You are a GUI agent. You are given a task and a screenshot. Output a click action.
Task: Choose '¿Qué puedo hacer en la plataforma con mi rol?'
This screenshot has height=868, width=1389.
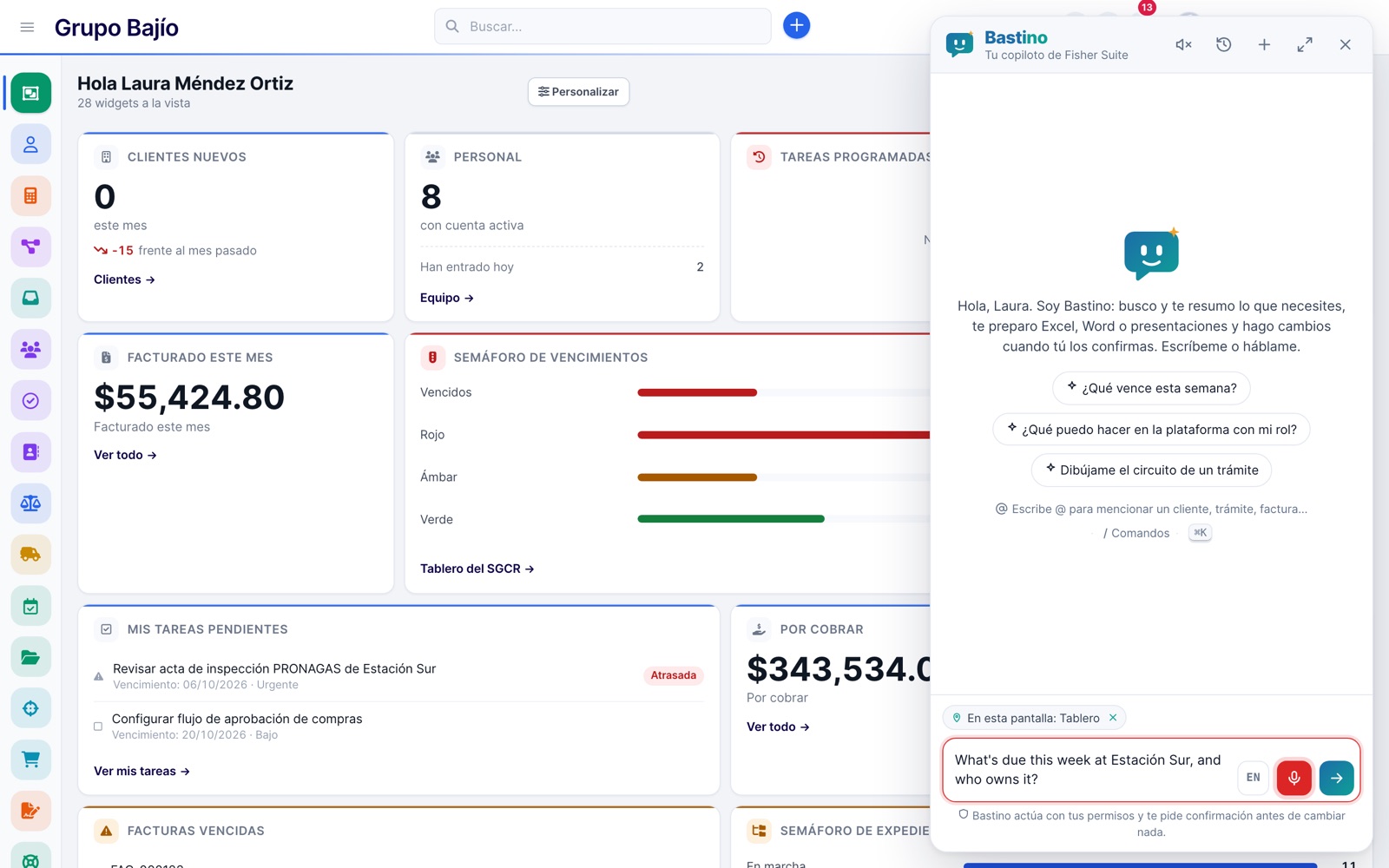(x=1151, y=429)
